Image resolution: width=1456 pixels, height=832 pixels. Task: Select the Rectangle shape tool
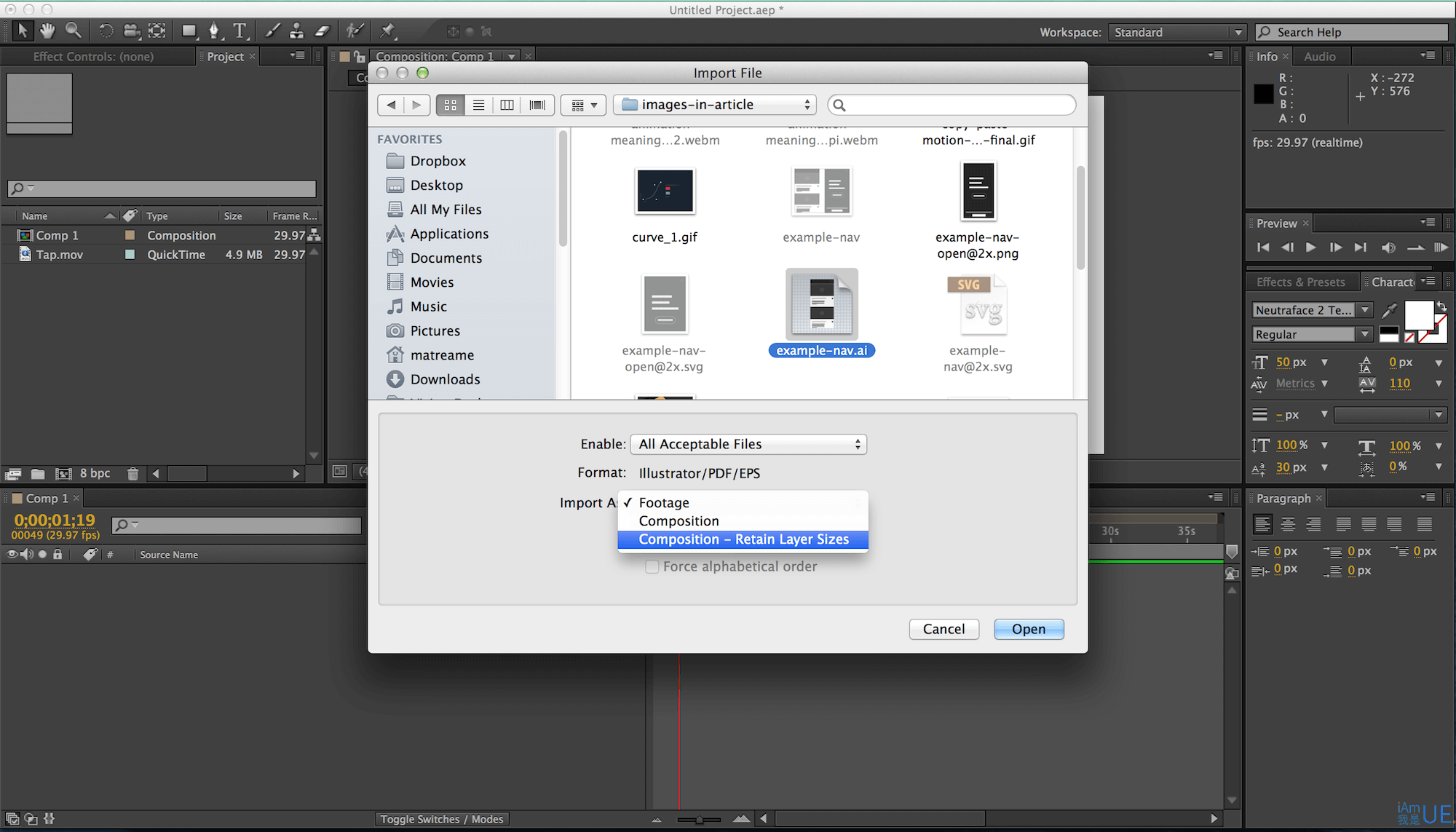coord(189,31)
